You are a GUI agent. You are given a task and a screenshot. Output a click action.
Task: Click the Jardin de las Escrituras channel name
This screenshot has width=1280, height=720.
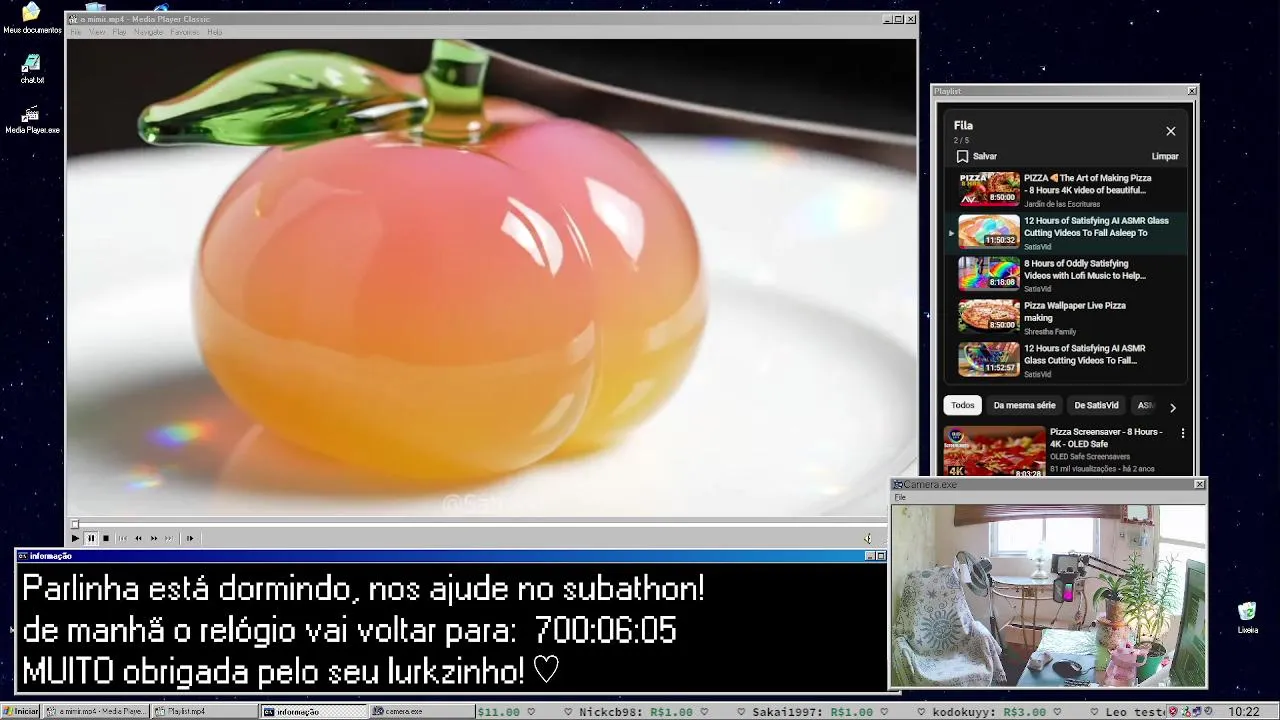pos(1062,204)
